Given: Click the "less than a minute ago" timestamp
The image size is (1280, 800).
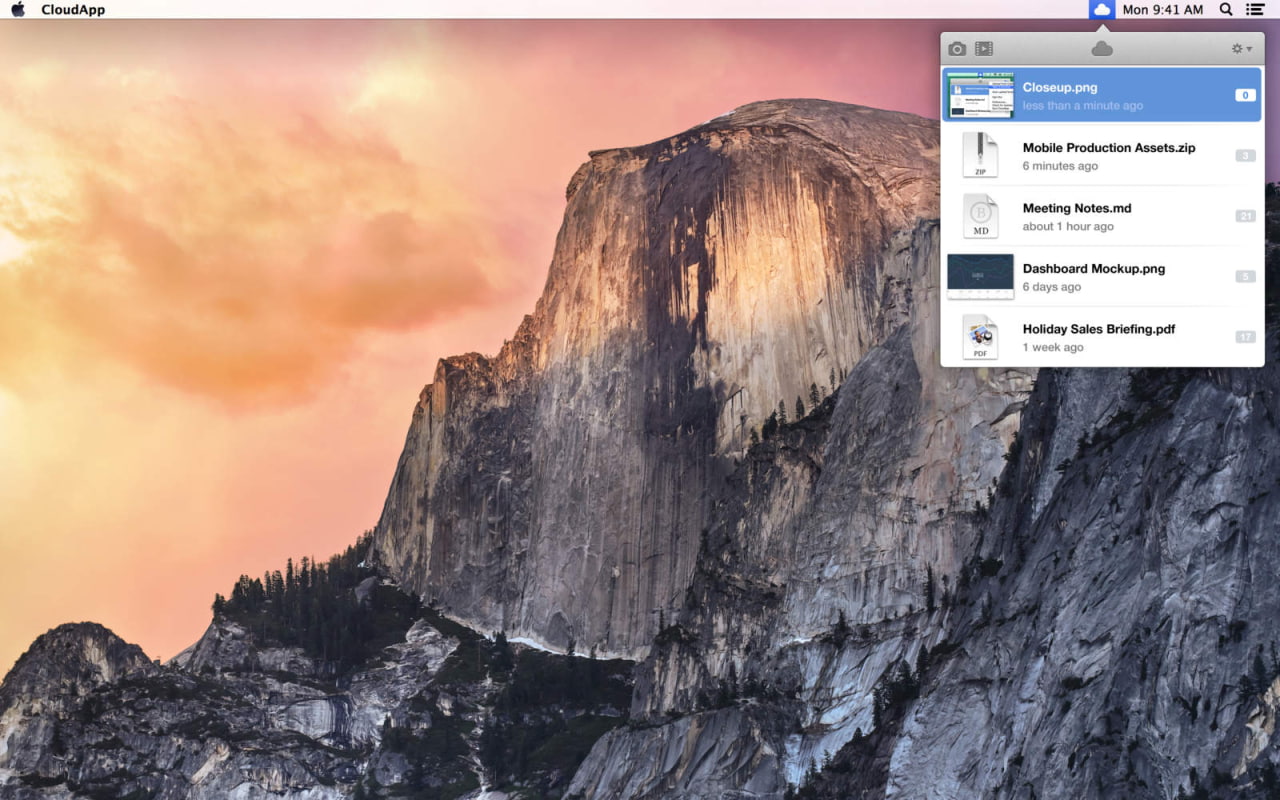Looking at the screenshot, I should 1083,106.
